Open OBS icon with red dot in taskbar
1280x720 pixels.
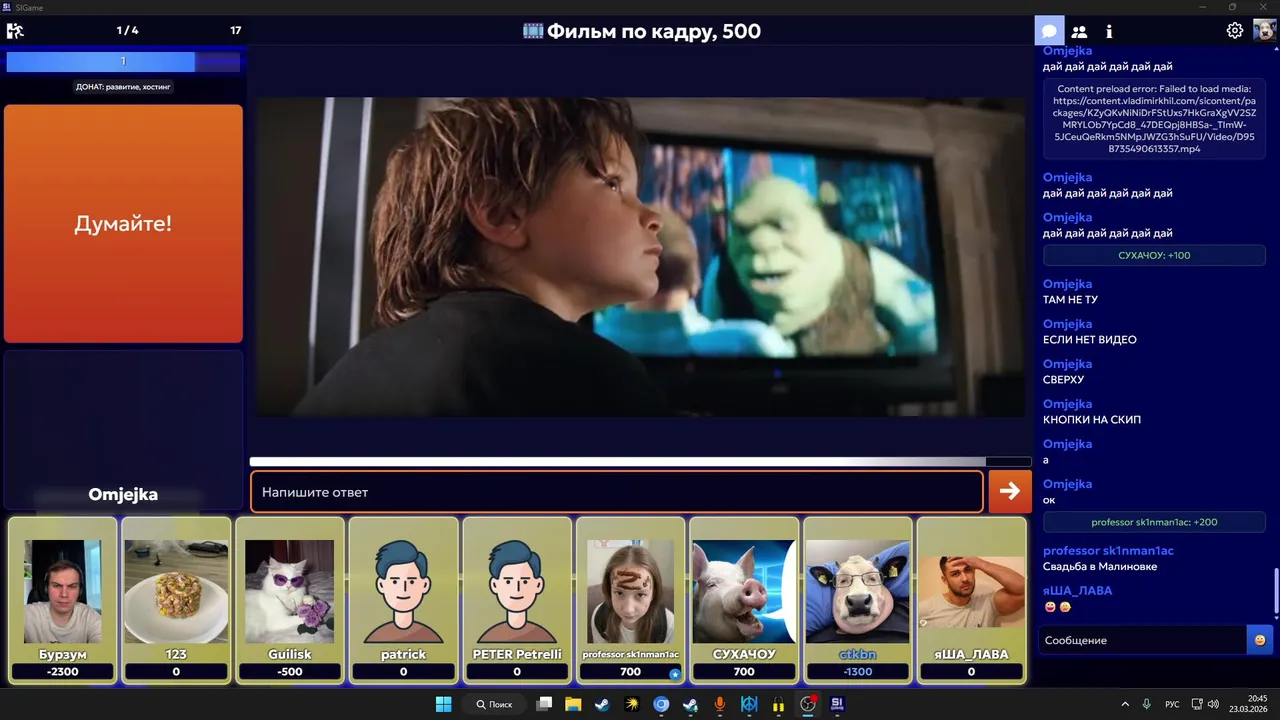pos(808,704)
